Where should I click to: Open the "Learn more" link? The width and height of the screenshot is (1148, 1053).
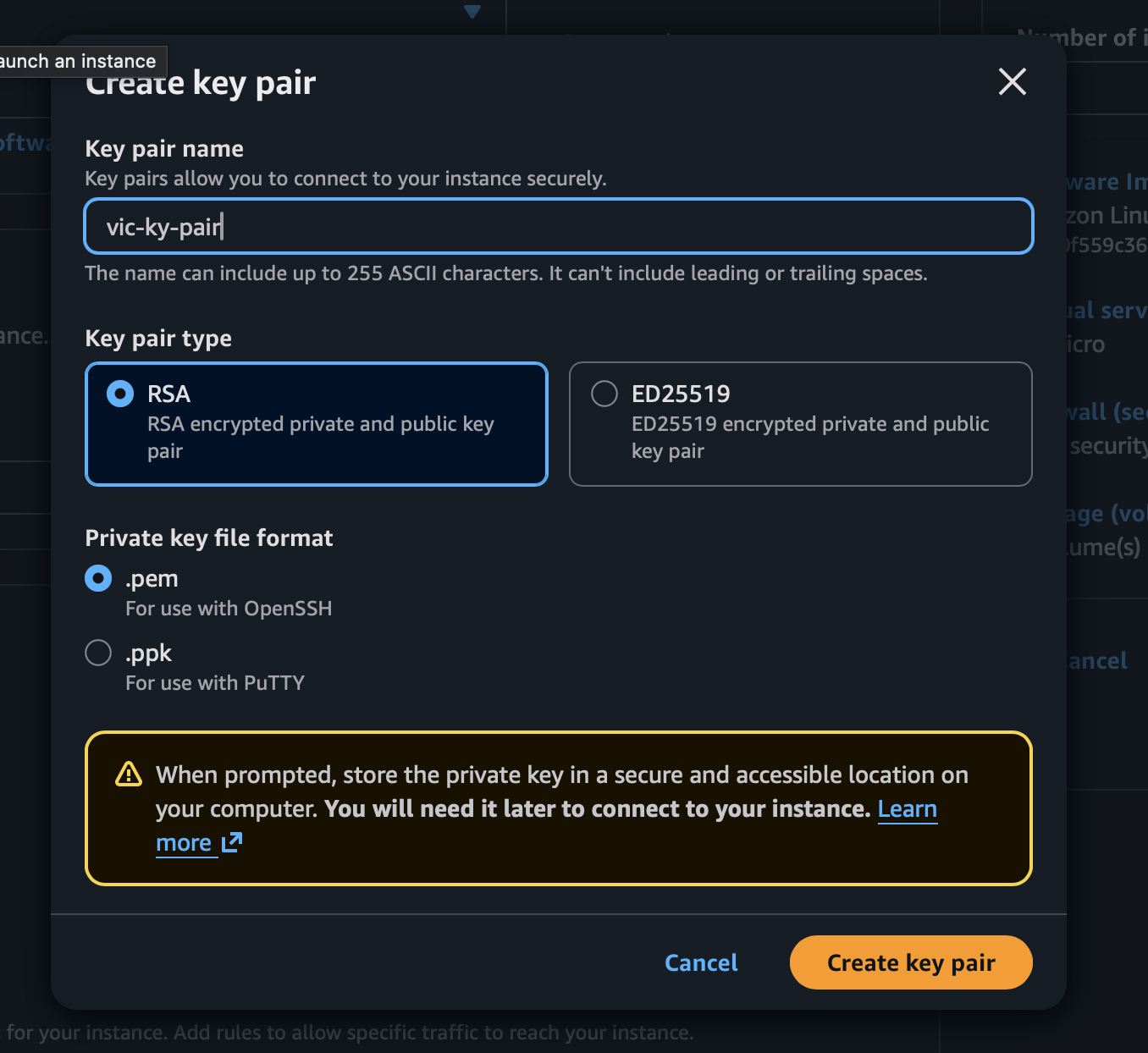coord(907,809)
